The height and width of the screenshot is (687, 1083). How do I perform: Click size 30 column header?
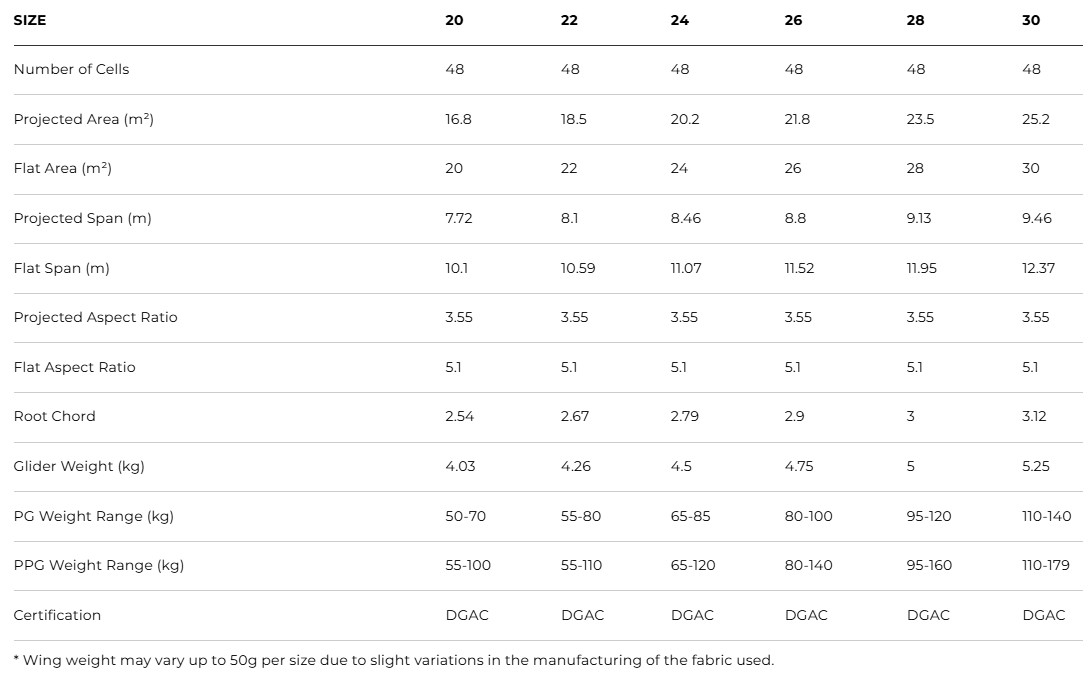click(1031, 20)
